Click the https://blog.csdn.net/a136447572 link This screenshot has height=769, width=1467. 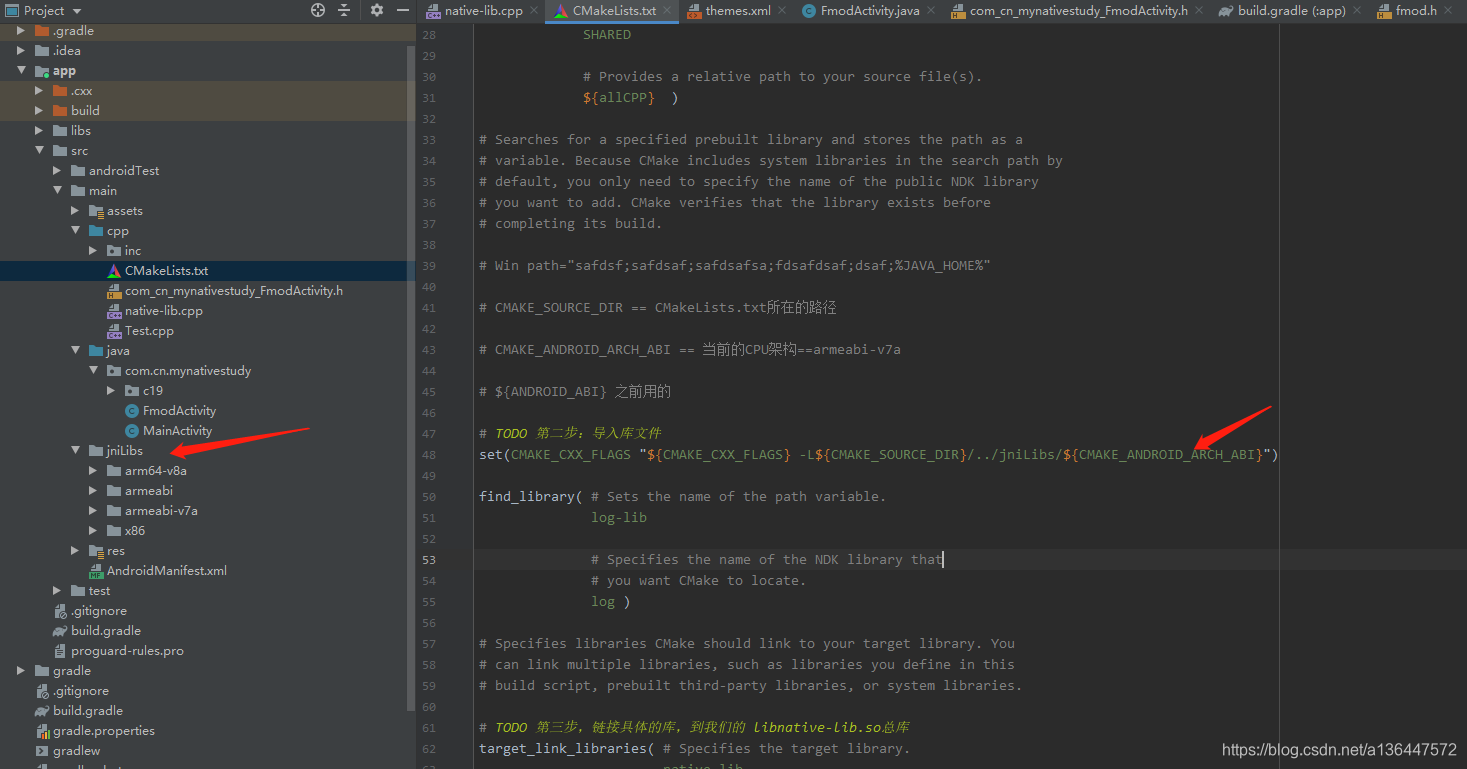tap(1339, 750)
